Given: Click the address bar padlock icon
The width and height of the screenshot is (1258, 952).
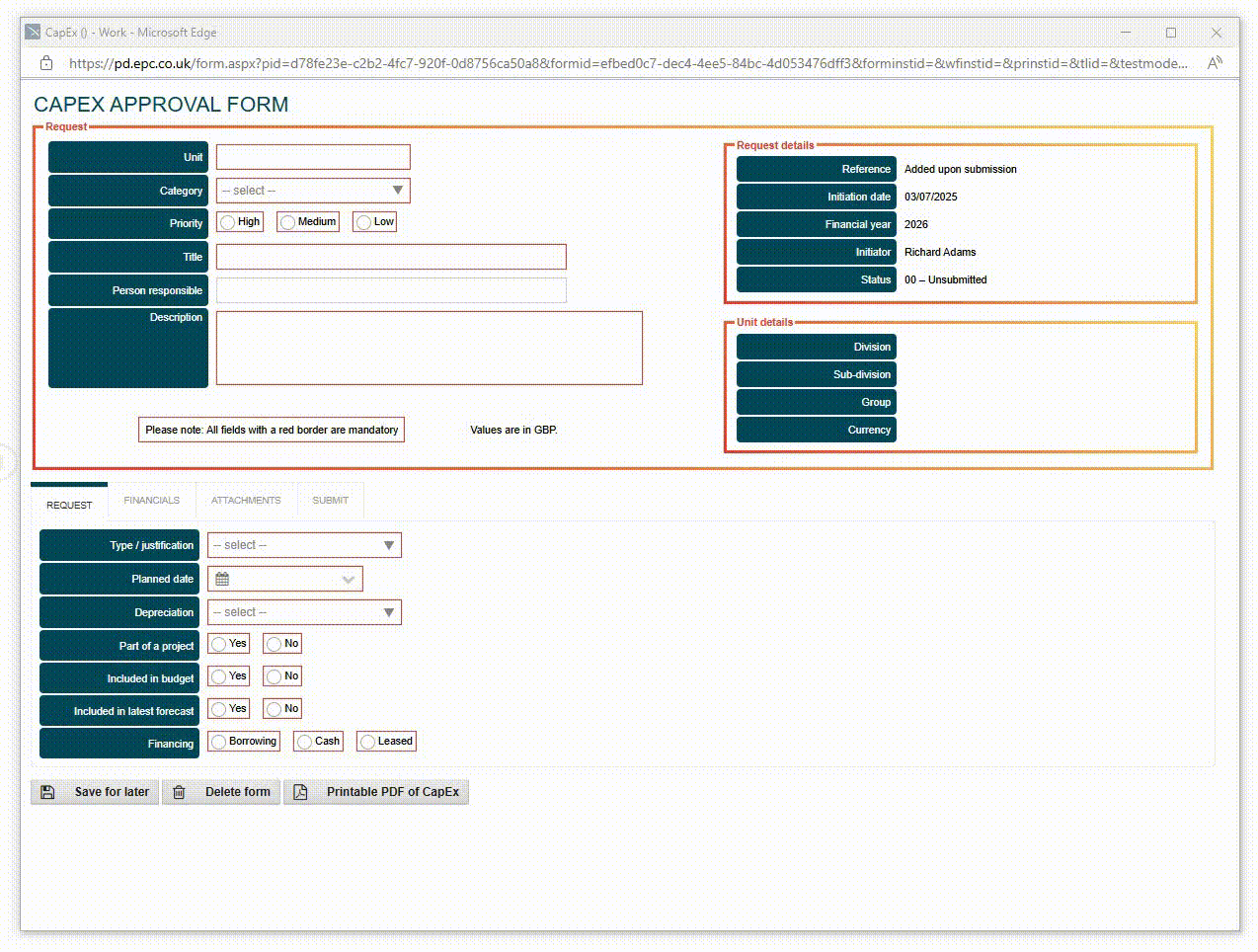Looking at the screenshot, I should pyautogui.click(x=46, y=63).
